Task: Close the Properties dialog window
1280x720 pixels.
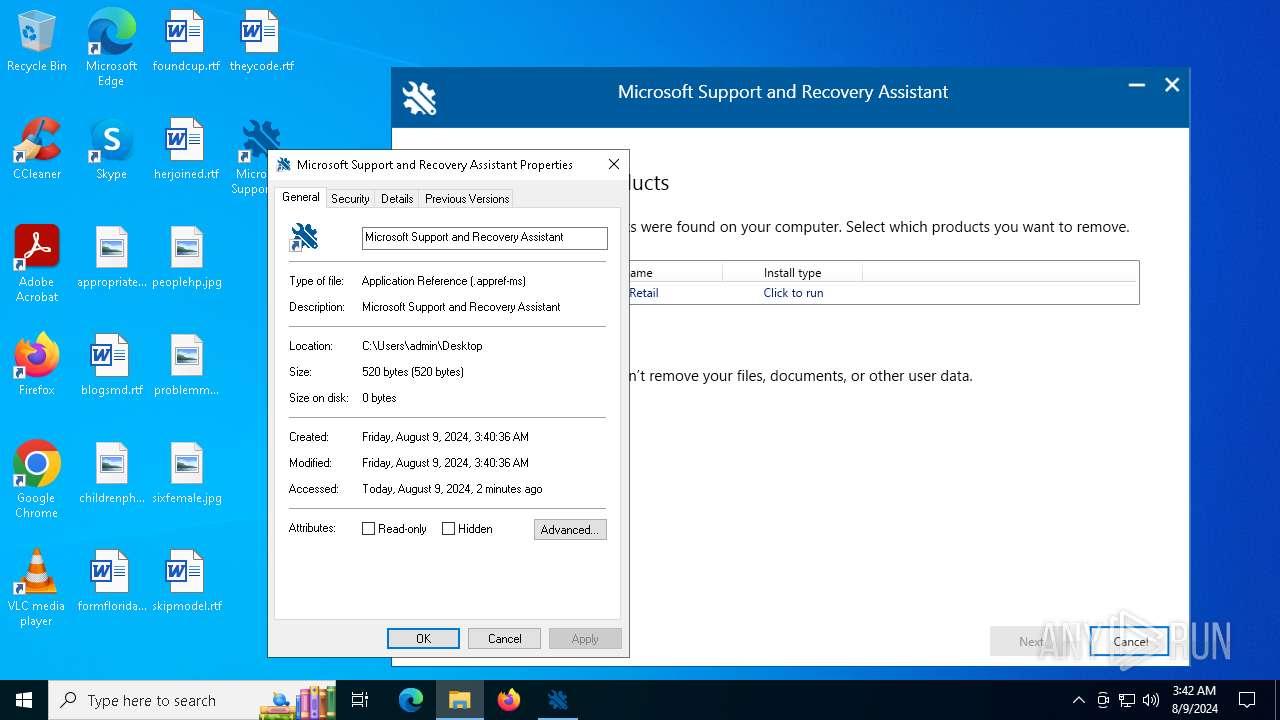Action: [x=614, y=165]
